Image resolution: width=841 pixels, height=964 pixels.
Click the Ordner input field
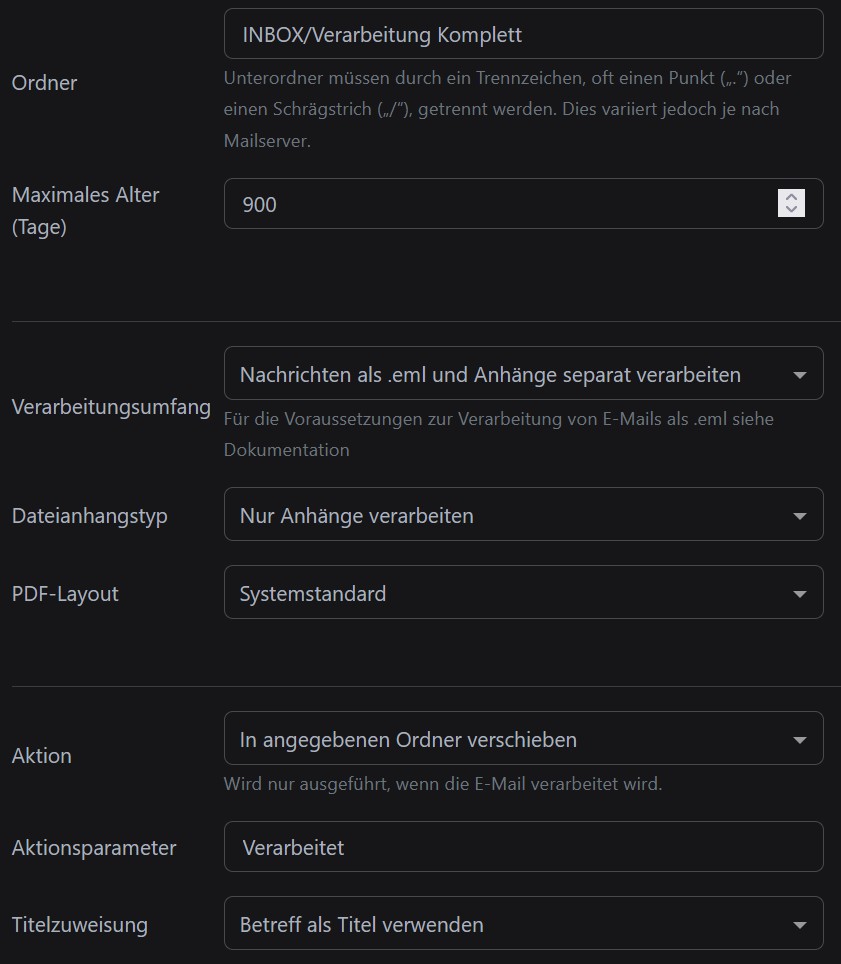tap(523, 35)
